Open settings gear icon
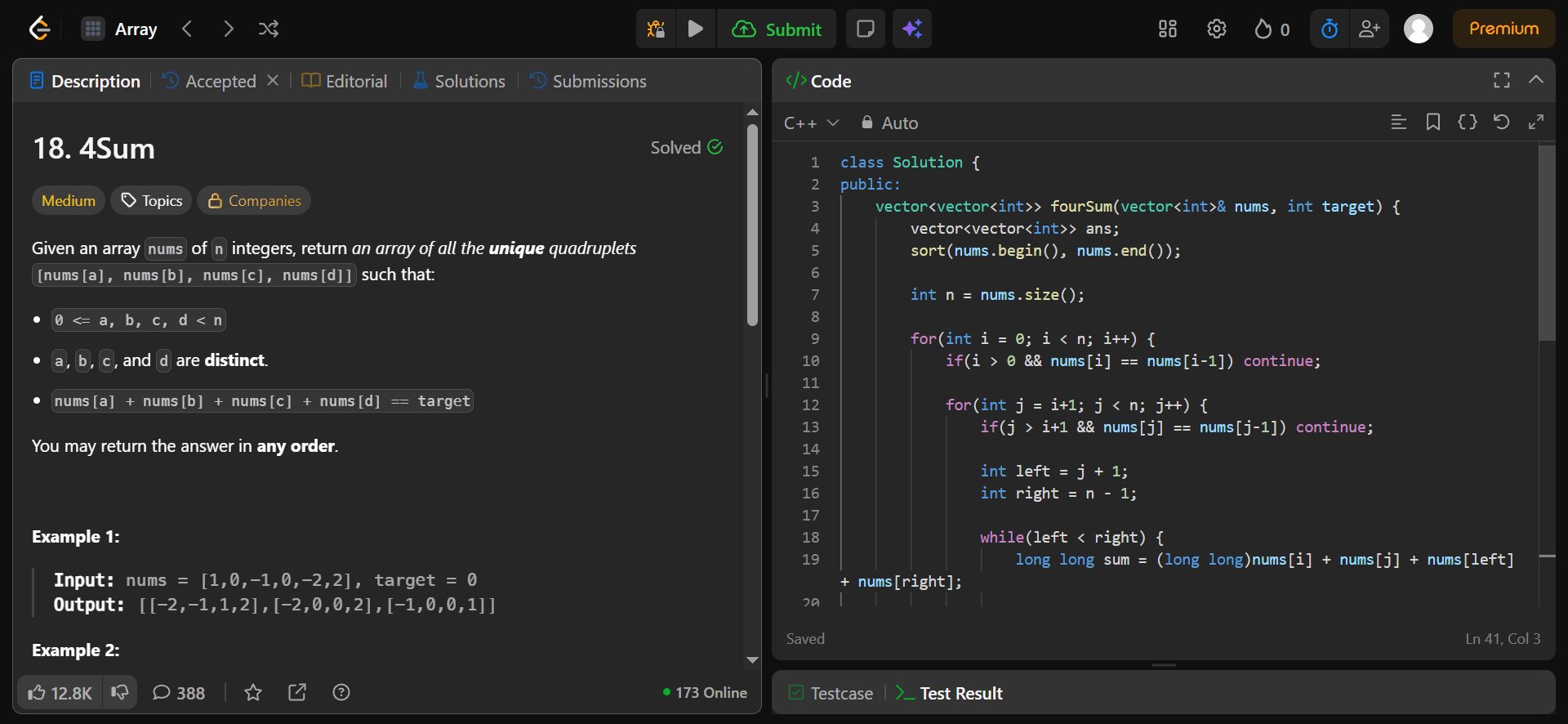 click(x=1216, y=29)
